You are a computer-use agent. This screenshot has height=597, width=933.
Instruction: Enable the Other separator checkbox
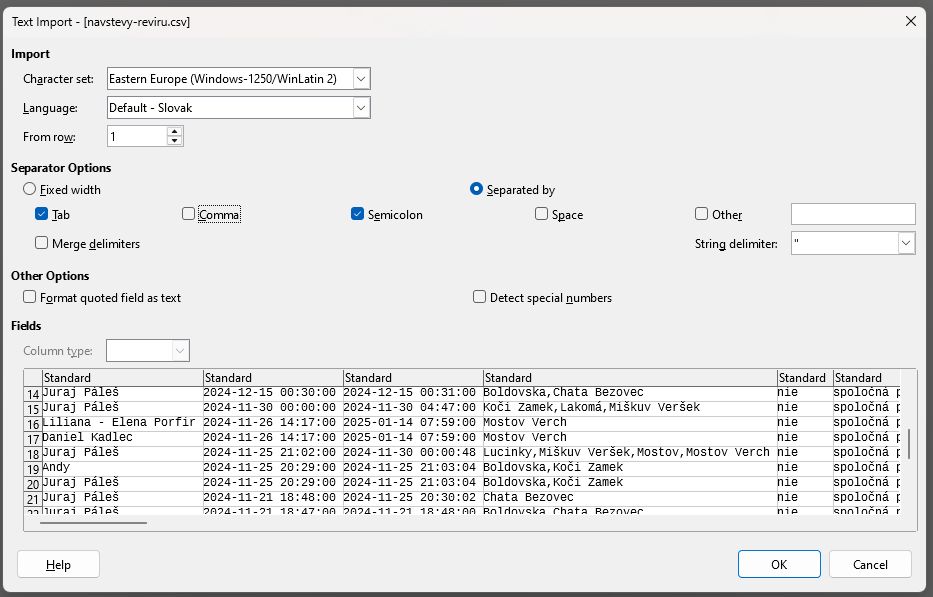[x=702, y=214]
